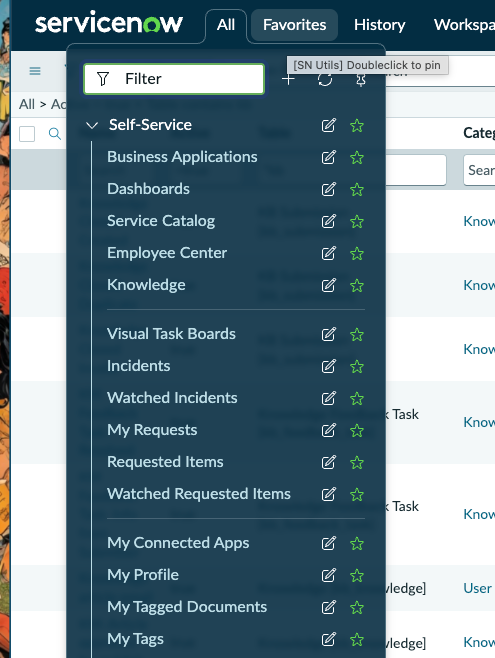Edit the My Tags module
The image size is (495, 658).
(x=328, y=640)
